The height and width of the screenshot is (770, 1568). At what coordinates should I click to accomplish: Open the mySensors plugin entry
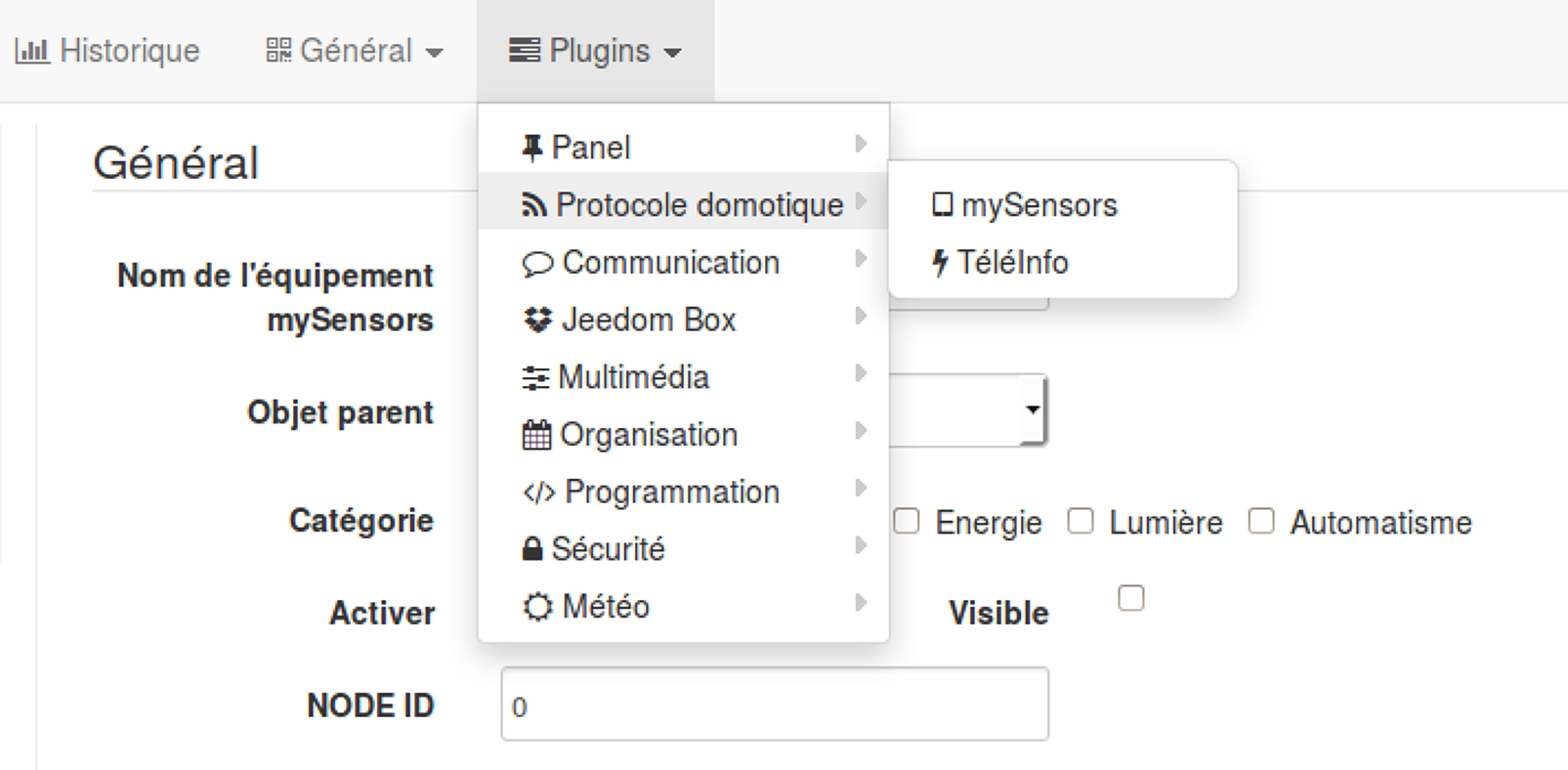[x=1038, y=205]
